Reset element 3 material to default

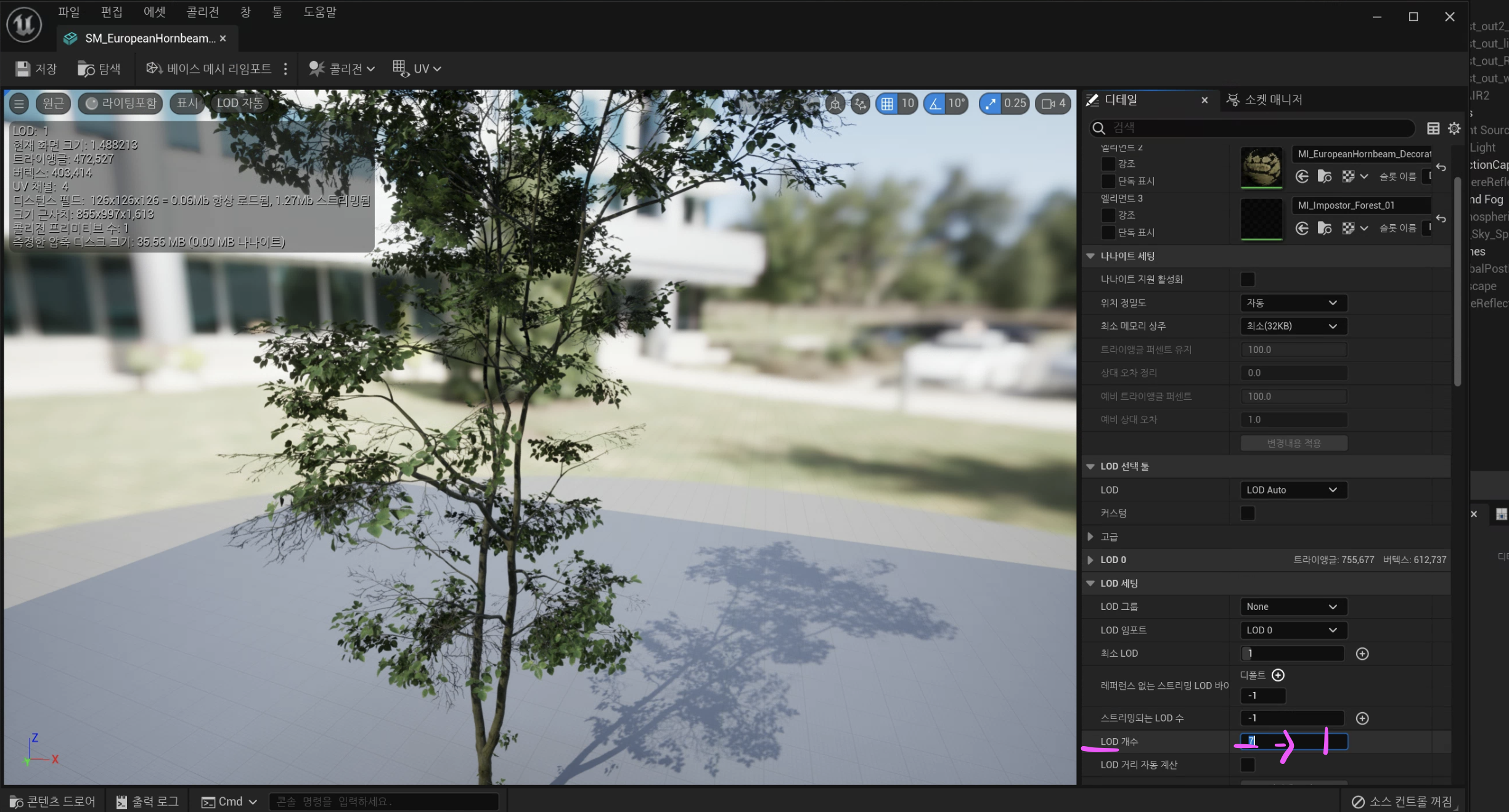(x=1441, y=219)
